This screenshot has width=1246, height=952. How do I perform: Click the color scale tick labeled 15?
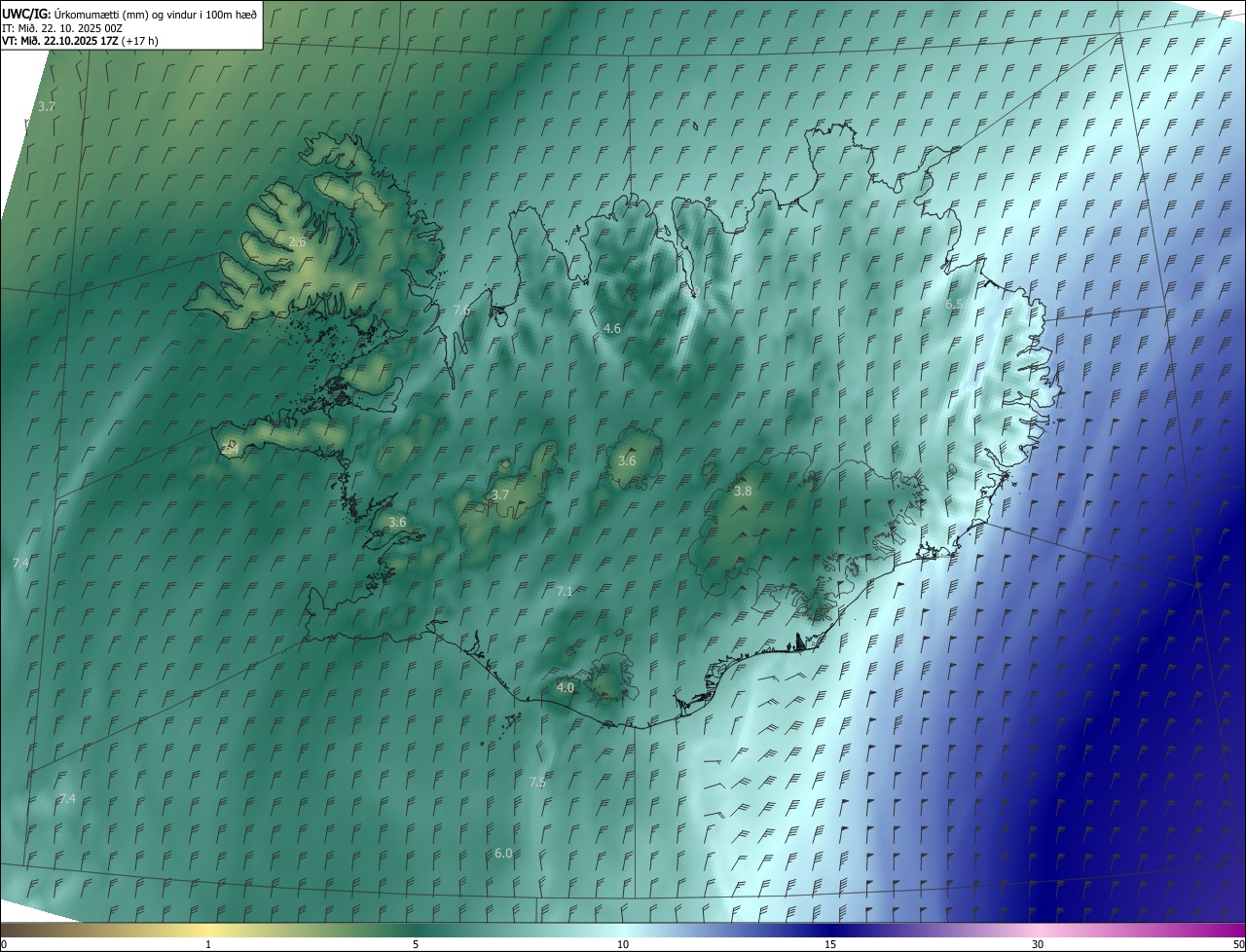pos(830,944)
